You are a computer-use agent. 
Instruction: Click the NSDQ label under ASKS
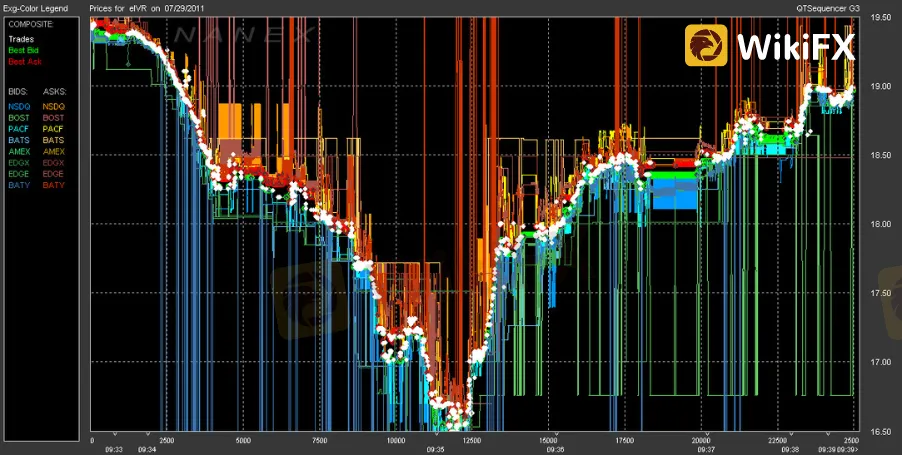click(x=54, y=106)
